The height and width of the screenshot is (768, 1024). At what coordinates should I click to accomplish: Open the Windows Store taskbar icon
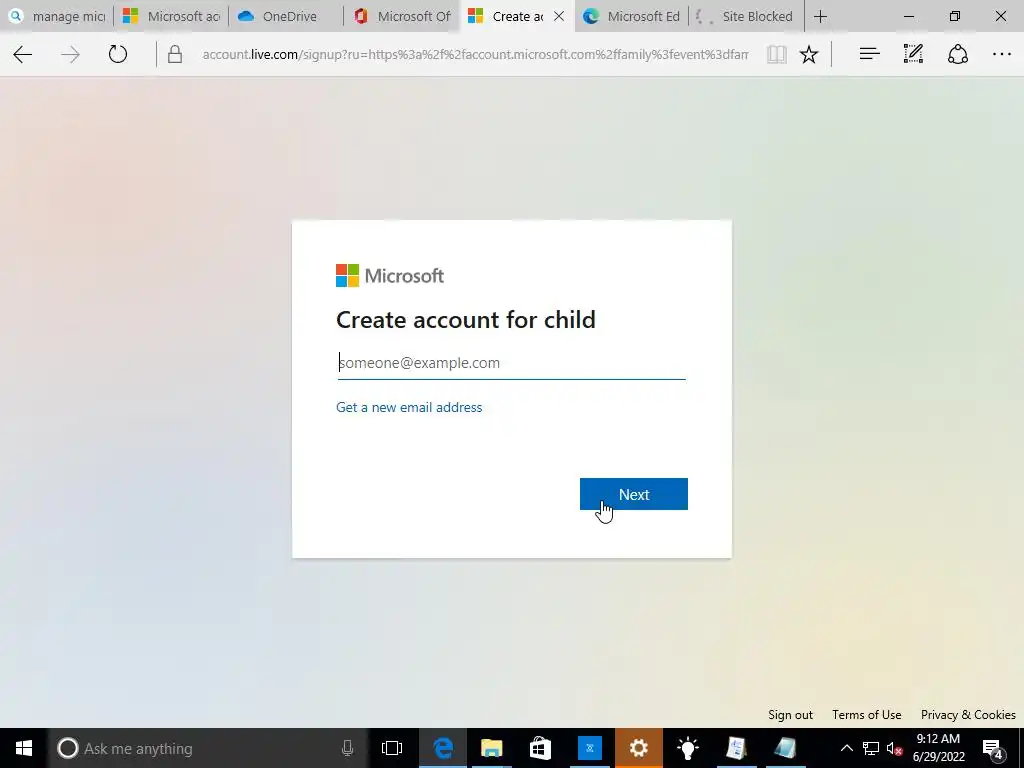click(x=540, y=748)
